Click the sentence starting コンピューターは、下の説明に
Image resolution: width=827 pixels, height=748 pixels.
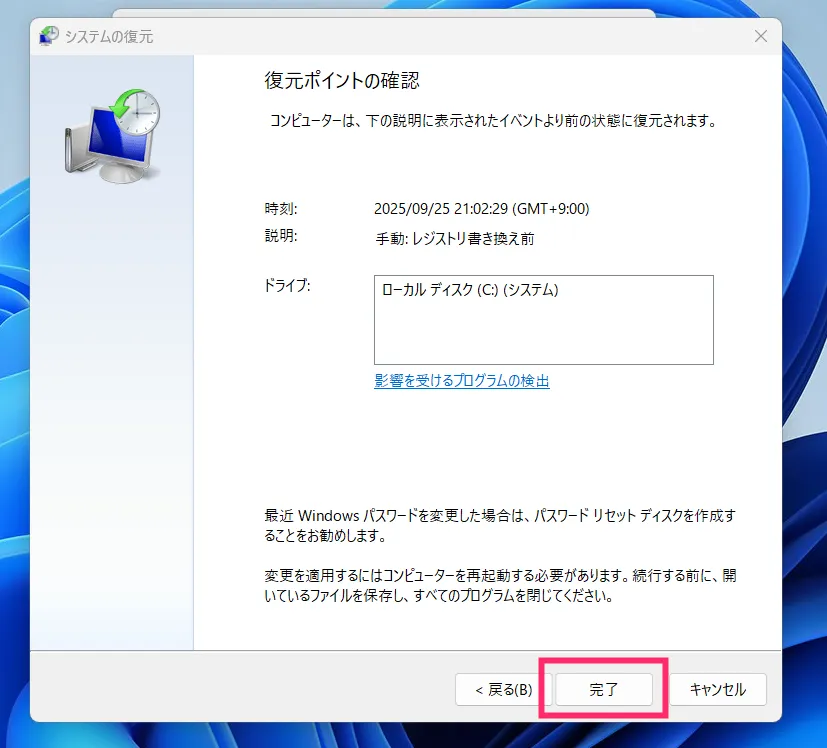(493, 121)
